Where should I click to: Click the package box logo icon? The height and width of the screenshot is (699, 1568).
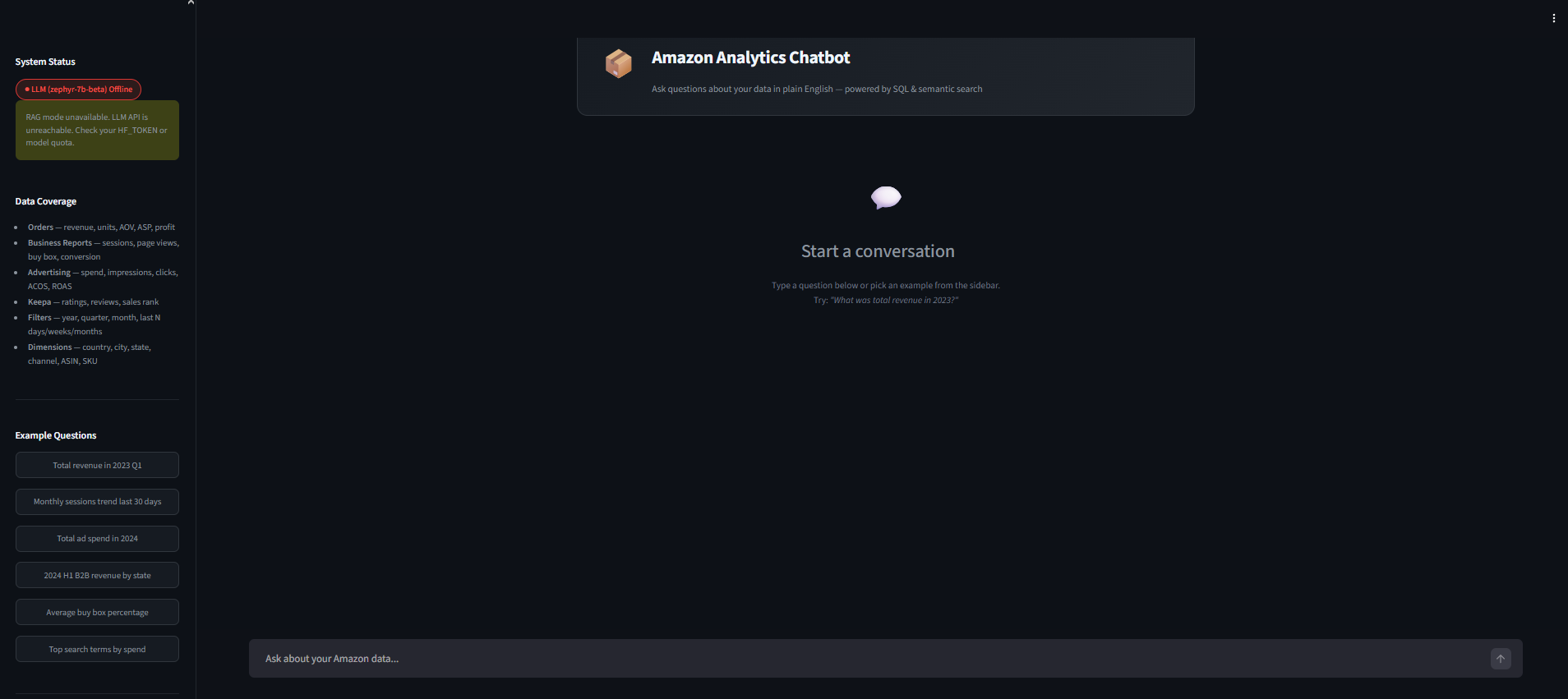pos(619,63)
